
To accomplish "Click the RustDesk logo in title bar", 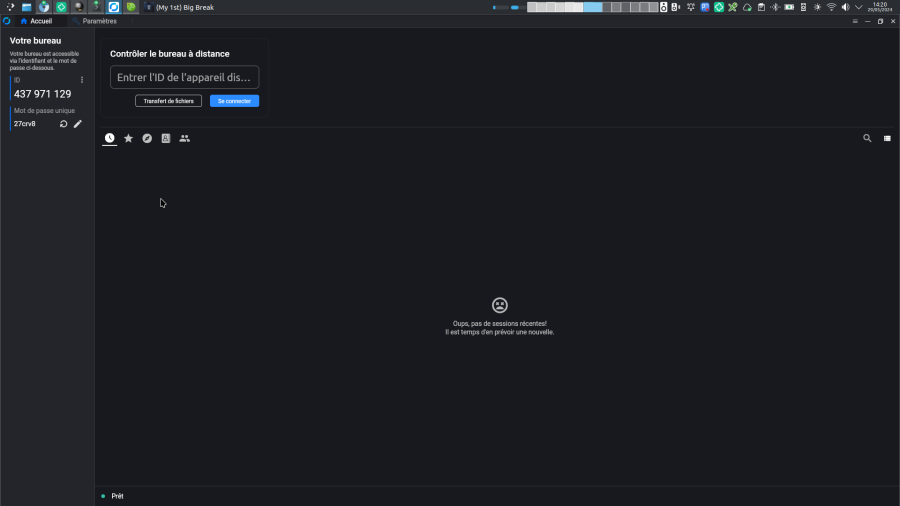I will pos(6,21).
